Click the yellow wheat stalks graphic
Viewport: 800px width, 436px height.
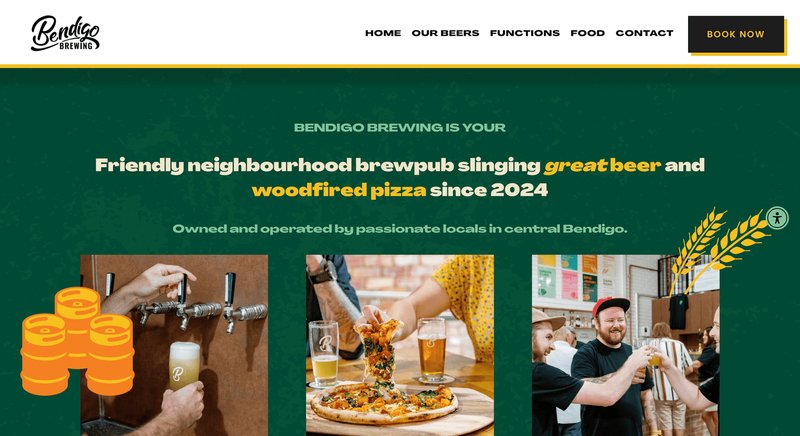coord(719,249)
